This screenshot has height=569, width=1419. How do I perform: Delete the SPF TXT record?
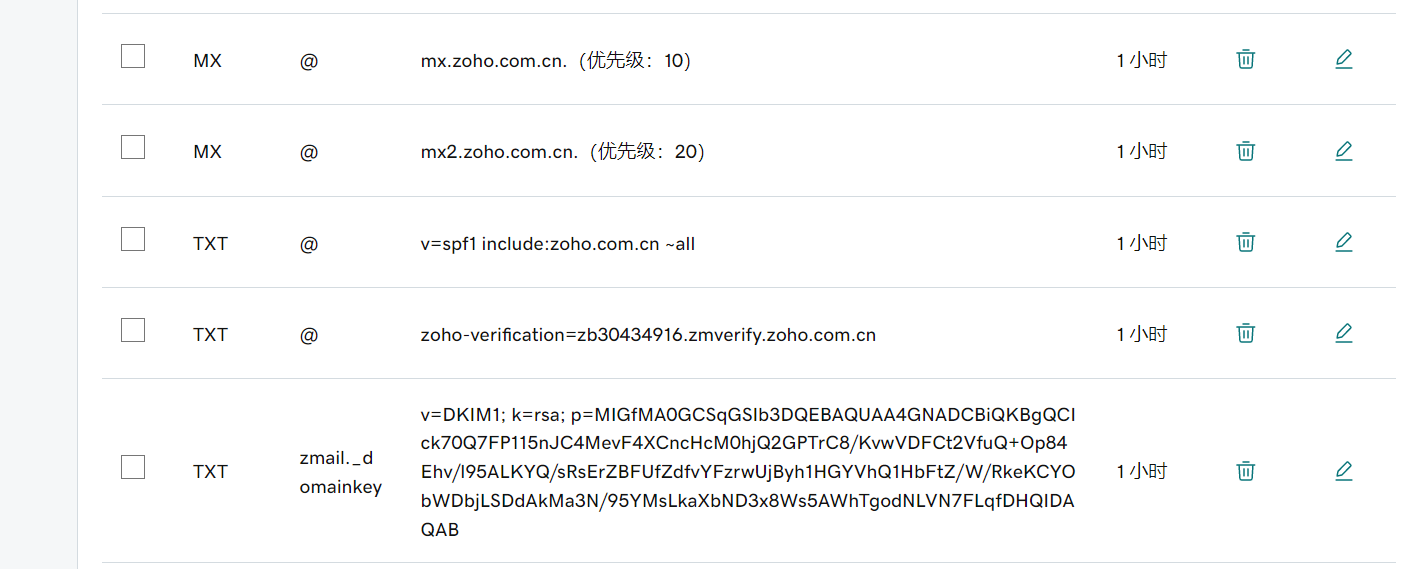[1245, 242]
